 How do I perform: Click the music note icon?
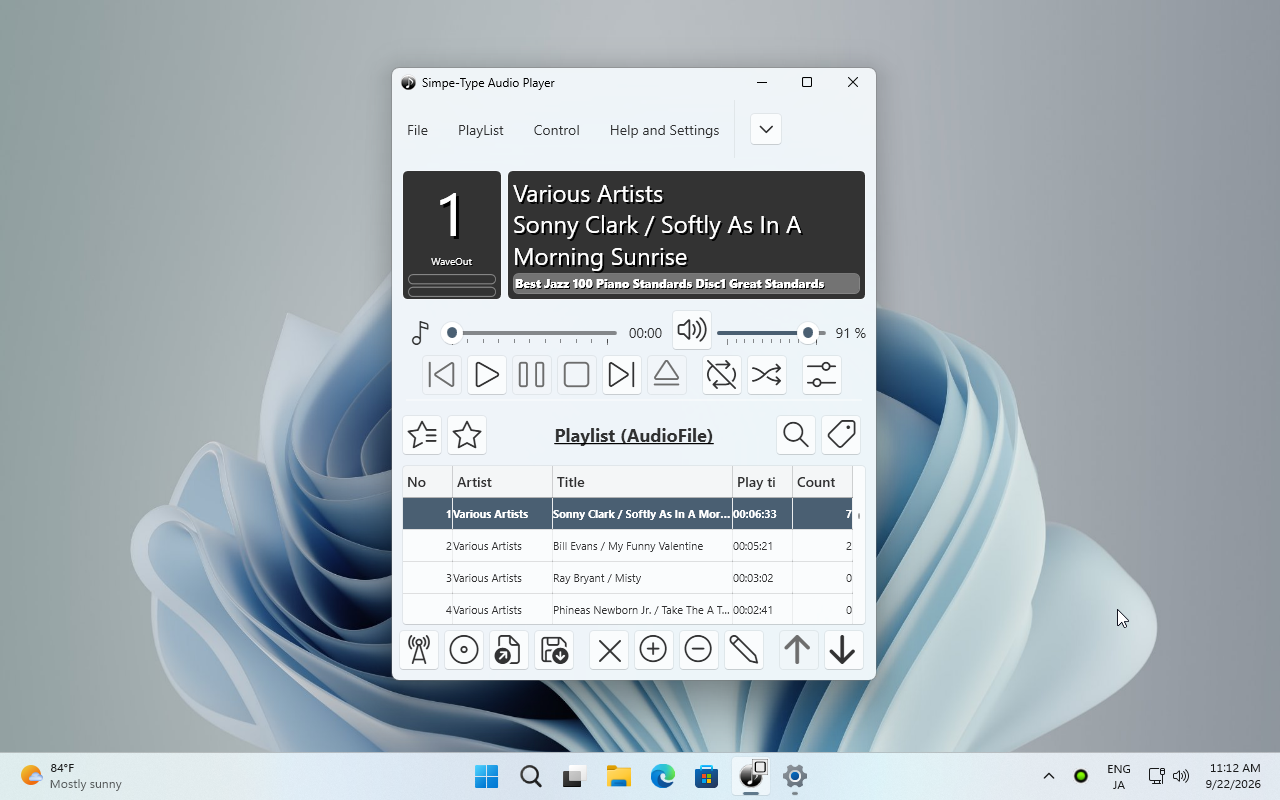tap(421, 333)
